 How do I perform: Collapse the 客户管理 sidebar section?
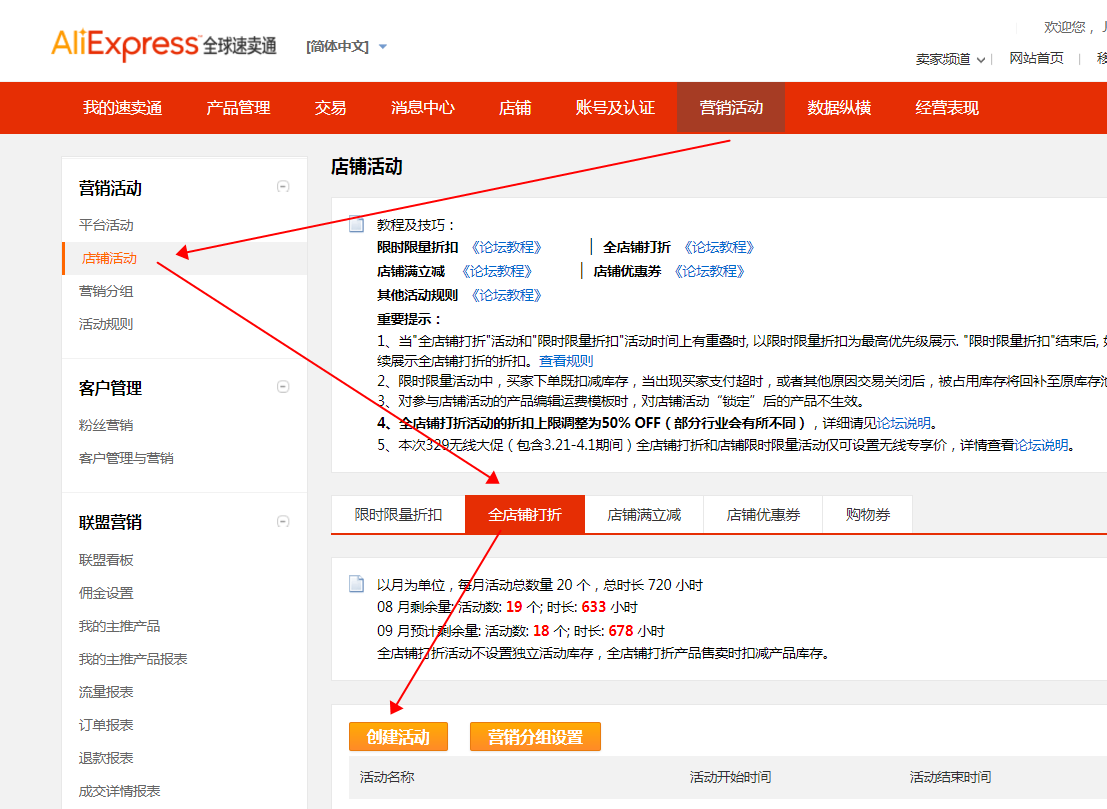(283, 387)
